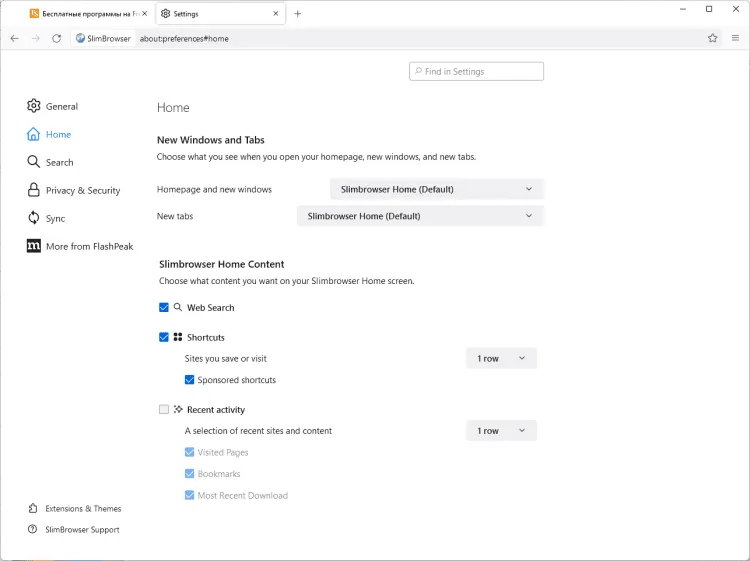
Task: Disable the Sponsored shortcuts checkbox
Action: coord(190,380)
